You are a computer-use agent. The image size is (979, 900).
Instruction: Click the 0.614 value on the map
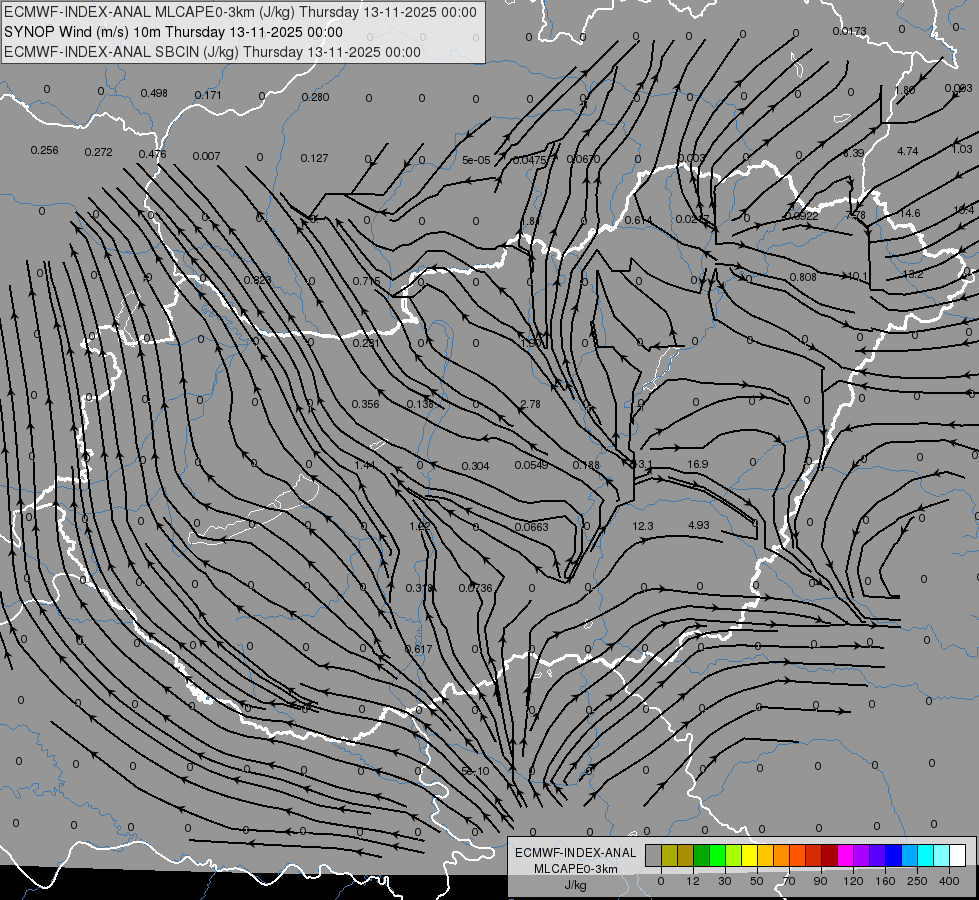point(638,220)
